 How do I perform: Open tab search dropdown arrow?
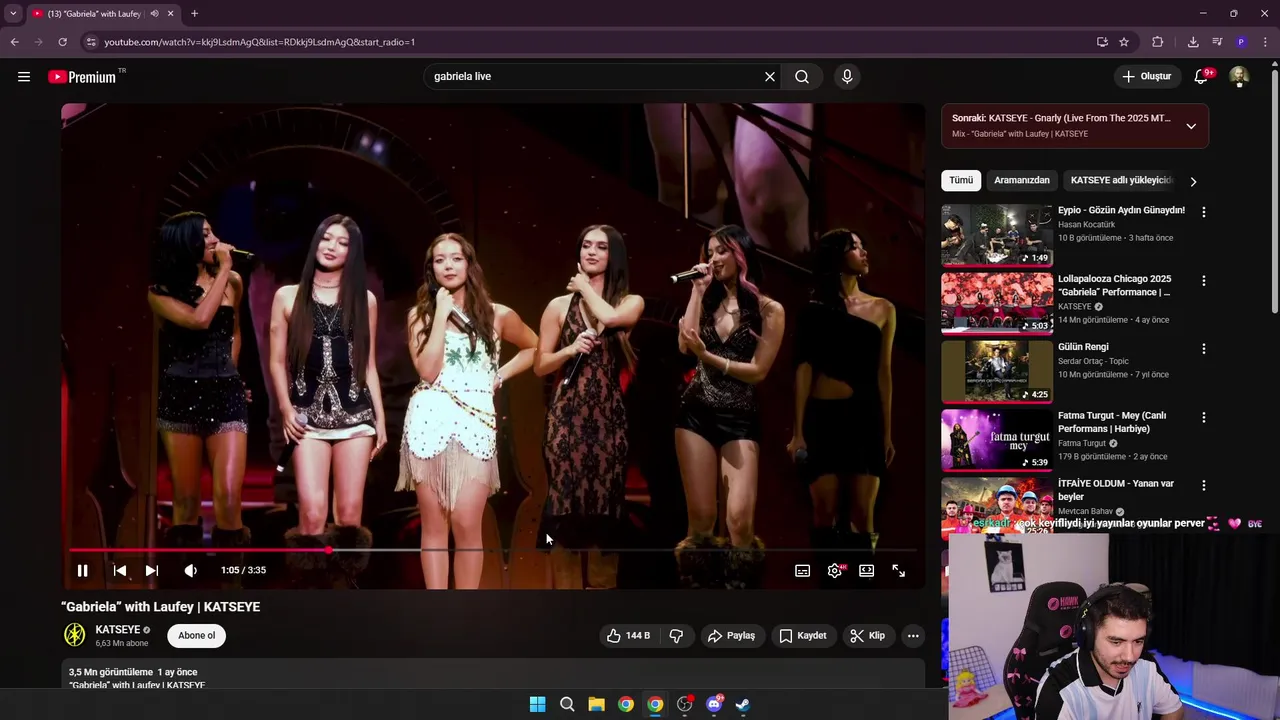coord(13,13)
